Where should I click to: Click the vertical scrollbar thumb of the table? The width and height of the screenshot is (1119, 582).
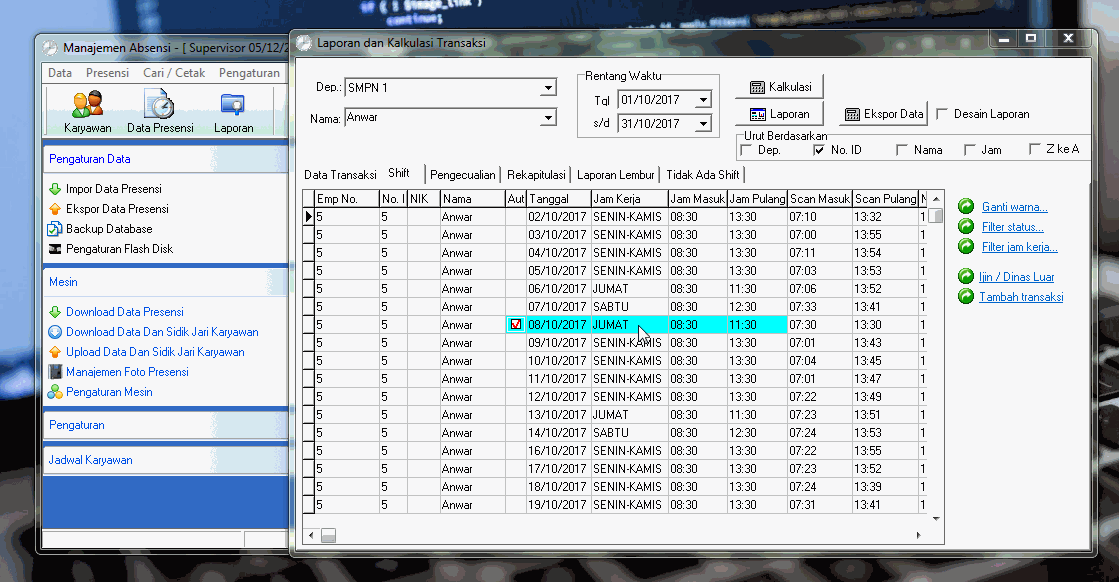click(x=936, y=215)
